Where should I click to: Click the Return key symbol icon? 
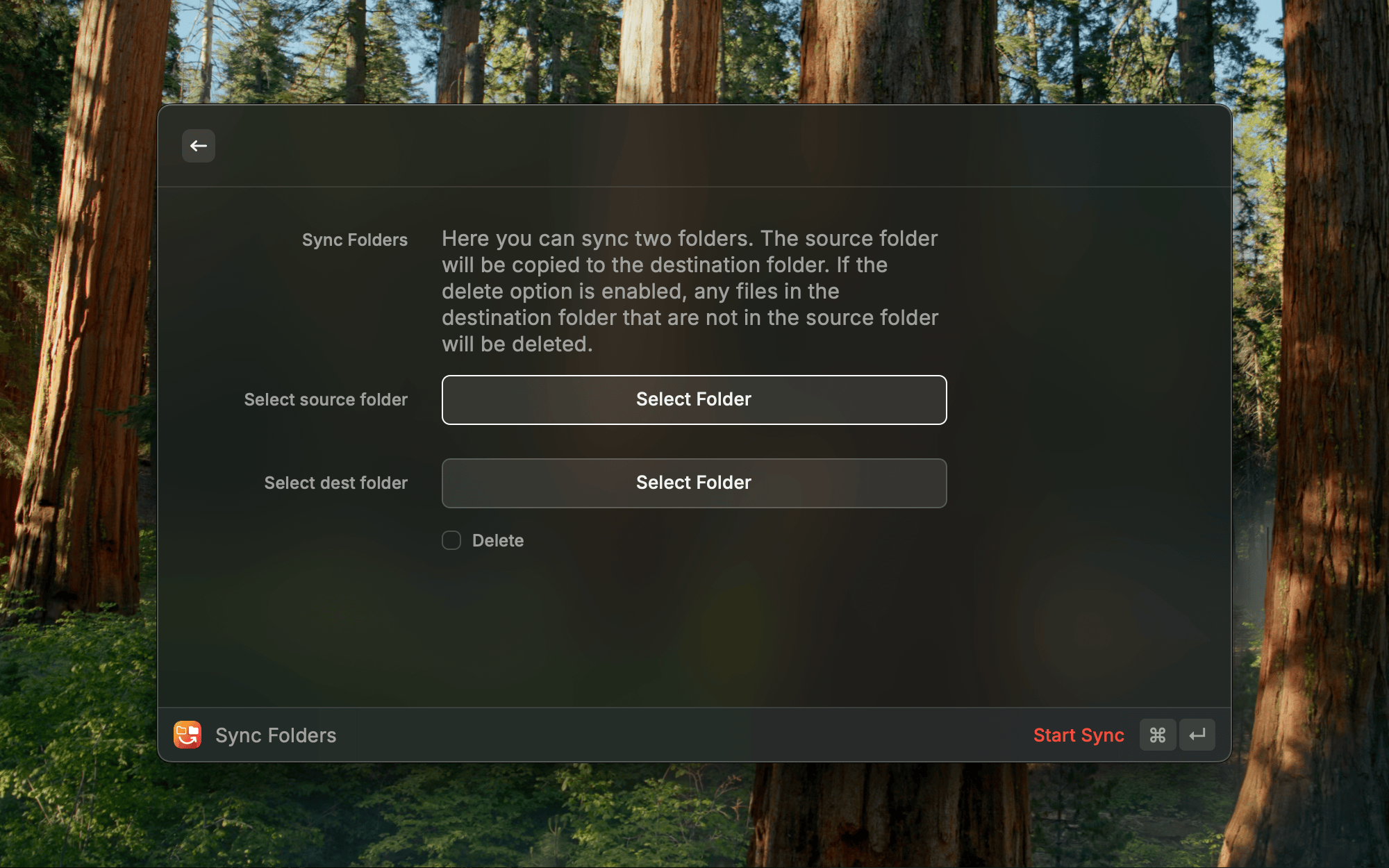[x=1197, y=735]
